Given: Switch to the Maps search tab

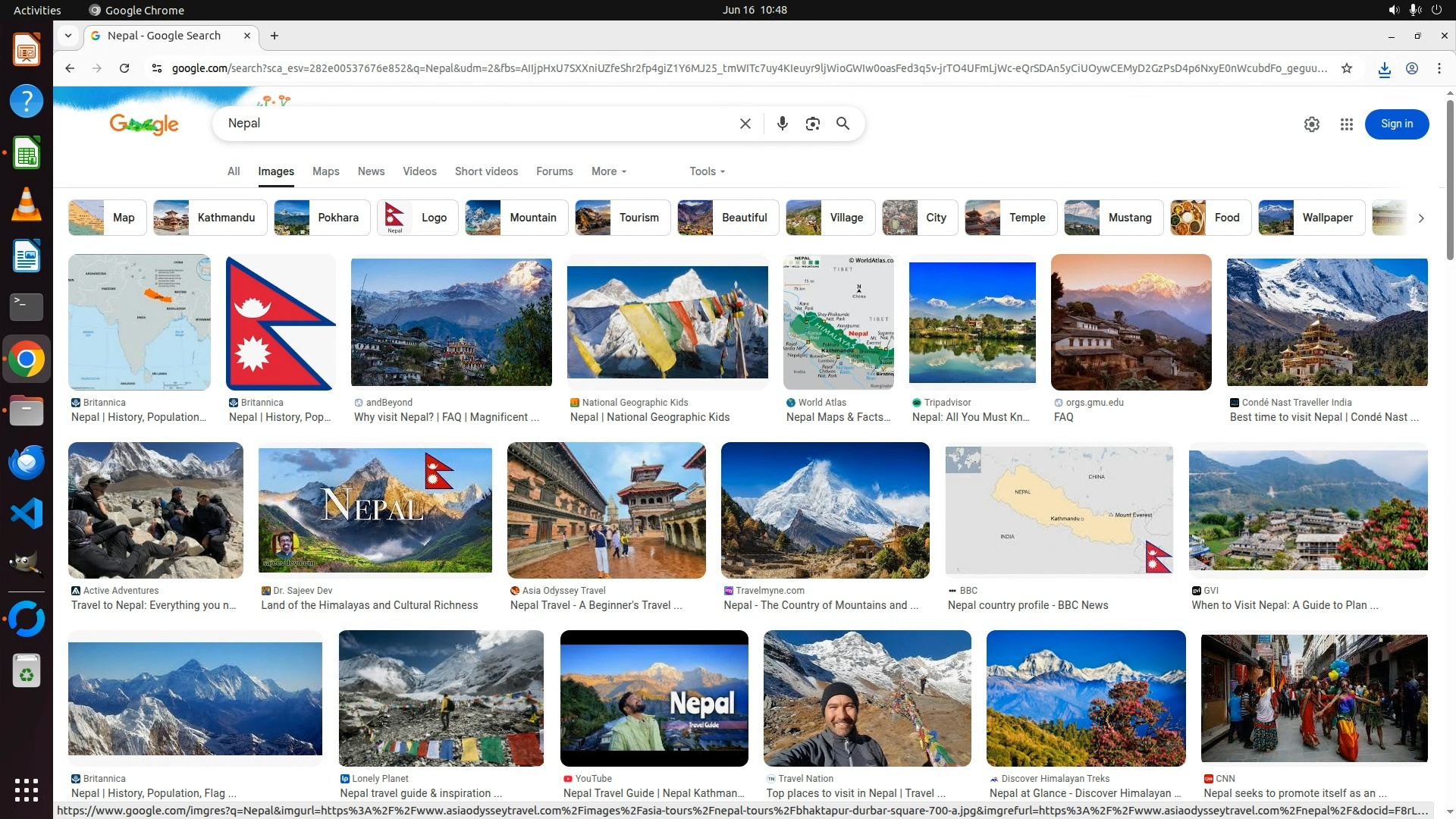Looking at the screenshot, I should pos(325,171).
